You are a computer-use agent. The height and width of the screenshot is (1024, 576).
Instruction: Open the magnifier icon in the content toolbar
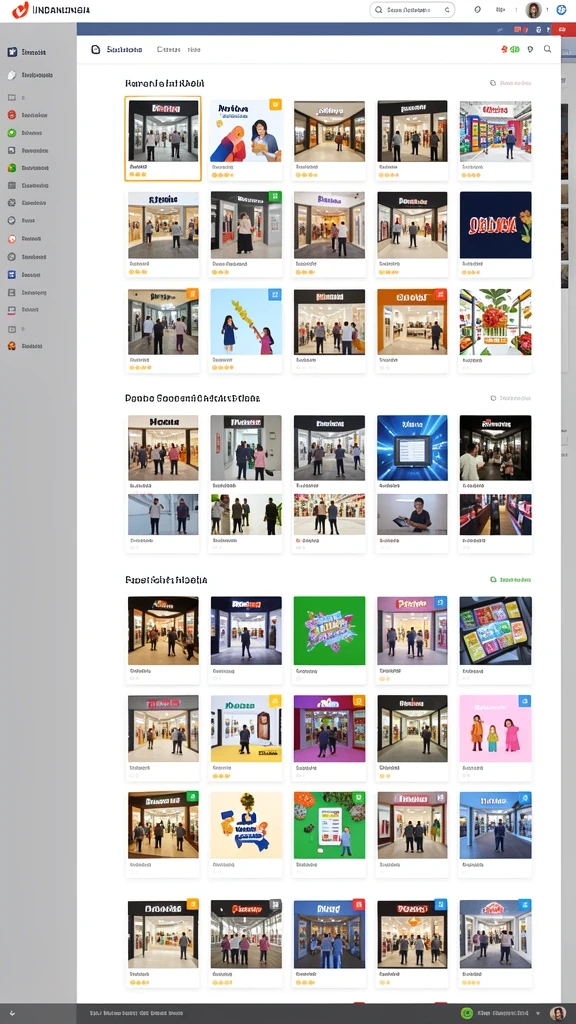click(x=547, y=49)
